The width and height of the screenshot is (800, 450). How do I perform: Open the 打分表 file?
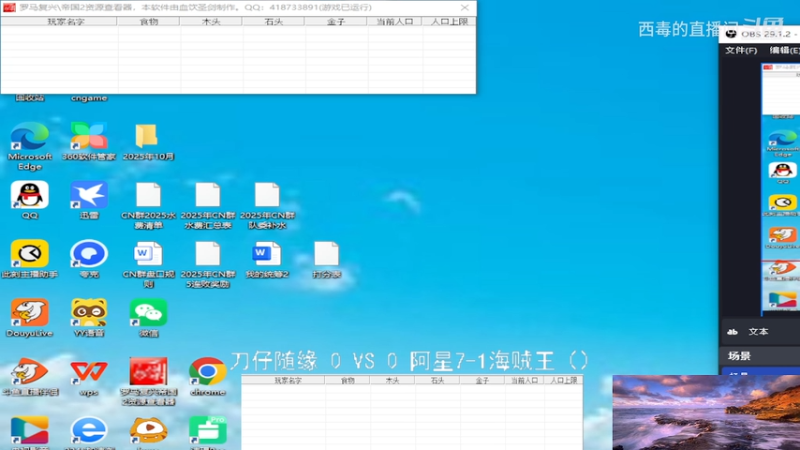(x=327, y=259)
